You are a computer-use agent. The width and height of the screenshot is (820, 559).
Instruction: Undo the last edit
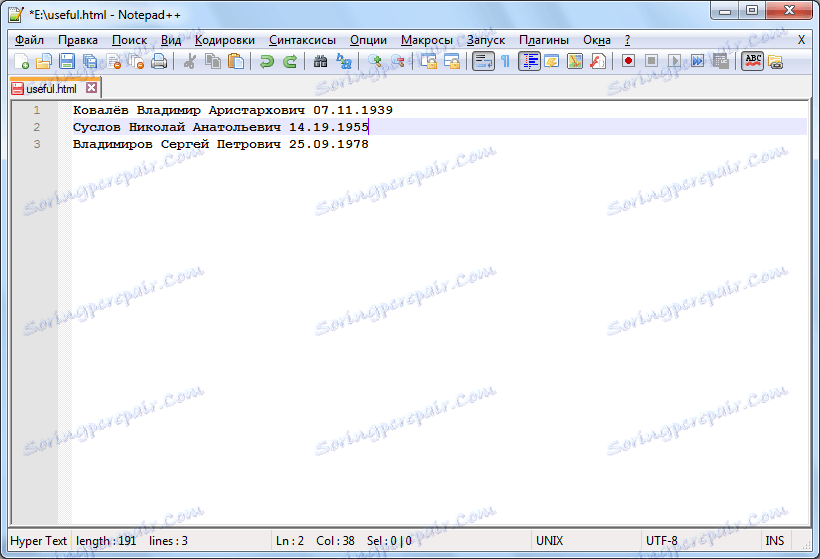pyautogui.click(x=266, y=62)
